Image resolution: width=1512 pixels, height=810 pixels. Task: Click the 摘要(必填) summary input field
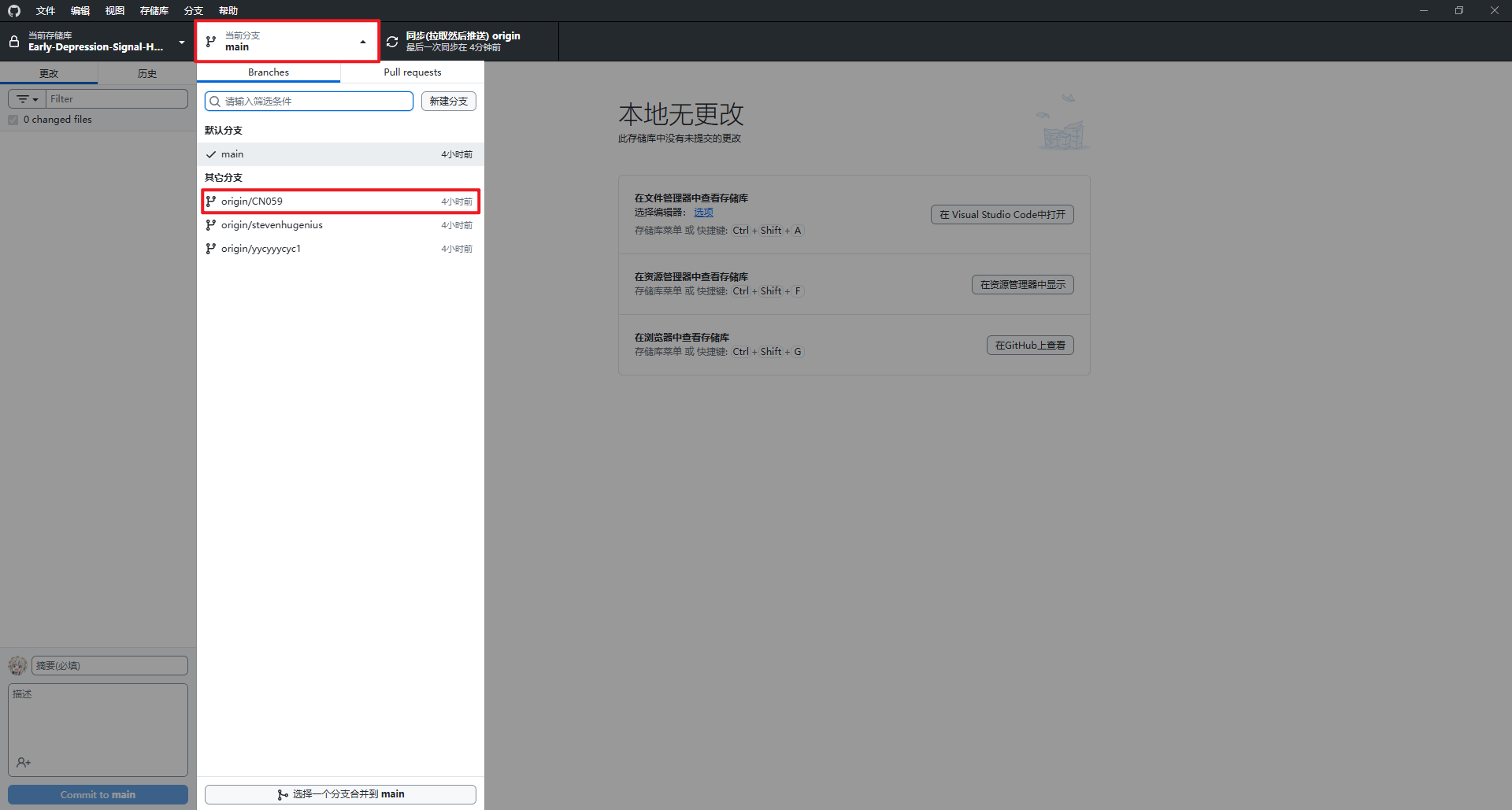point(109,666)
